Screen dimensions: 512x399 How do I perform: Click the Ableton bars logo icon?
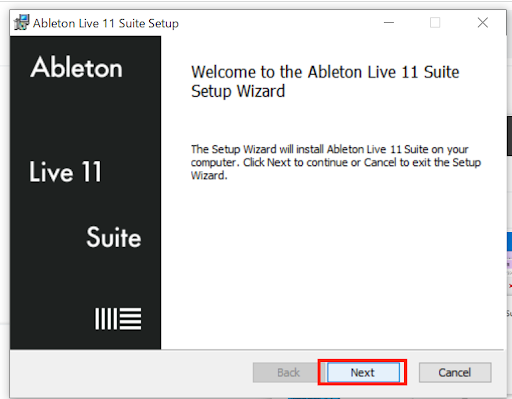tap(118, 319)
